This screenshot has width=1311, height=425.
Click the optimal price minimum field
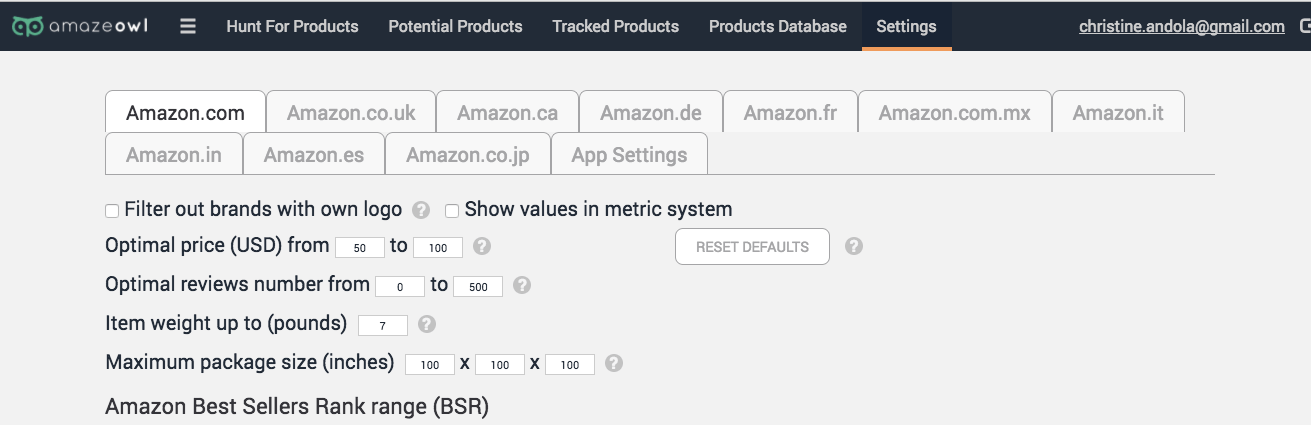click(x=360, y=247)
